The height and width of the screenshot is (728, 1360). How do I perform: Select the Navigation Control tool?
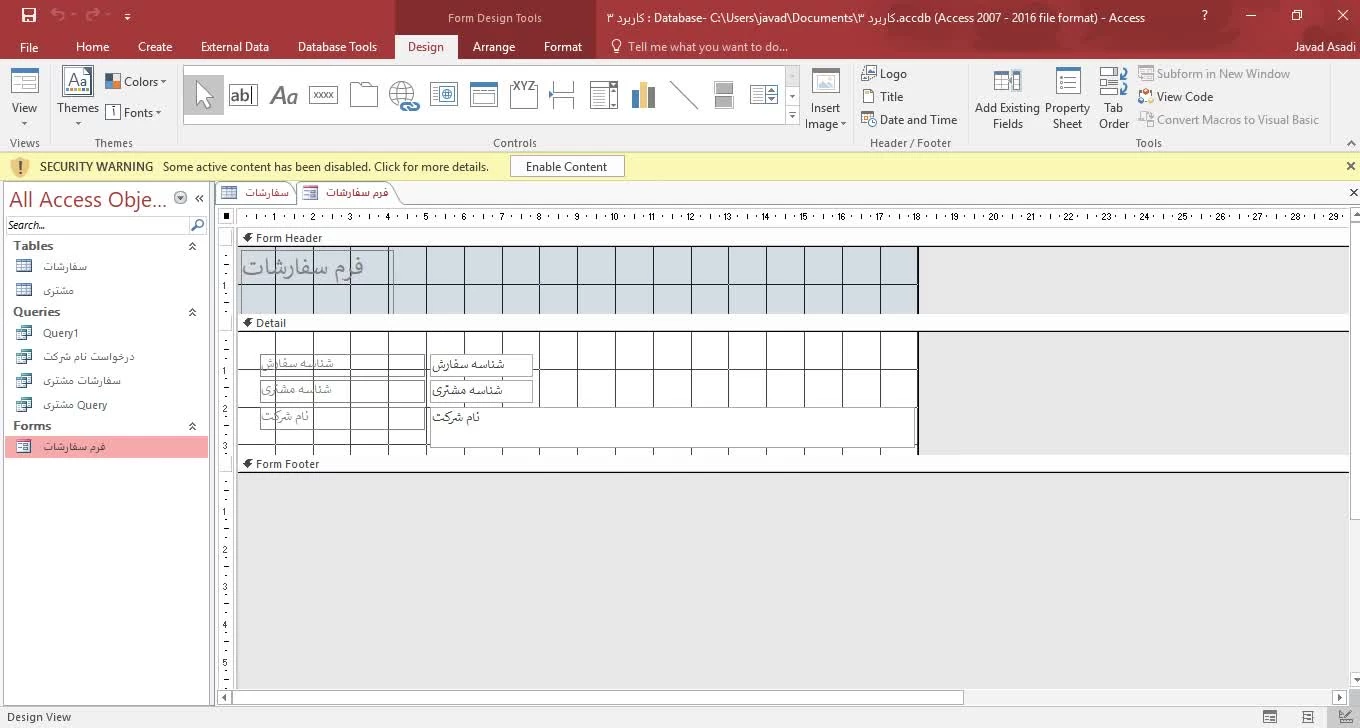coord(483,95)
